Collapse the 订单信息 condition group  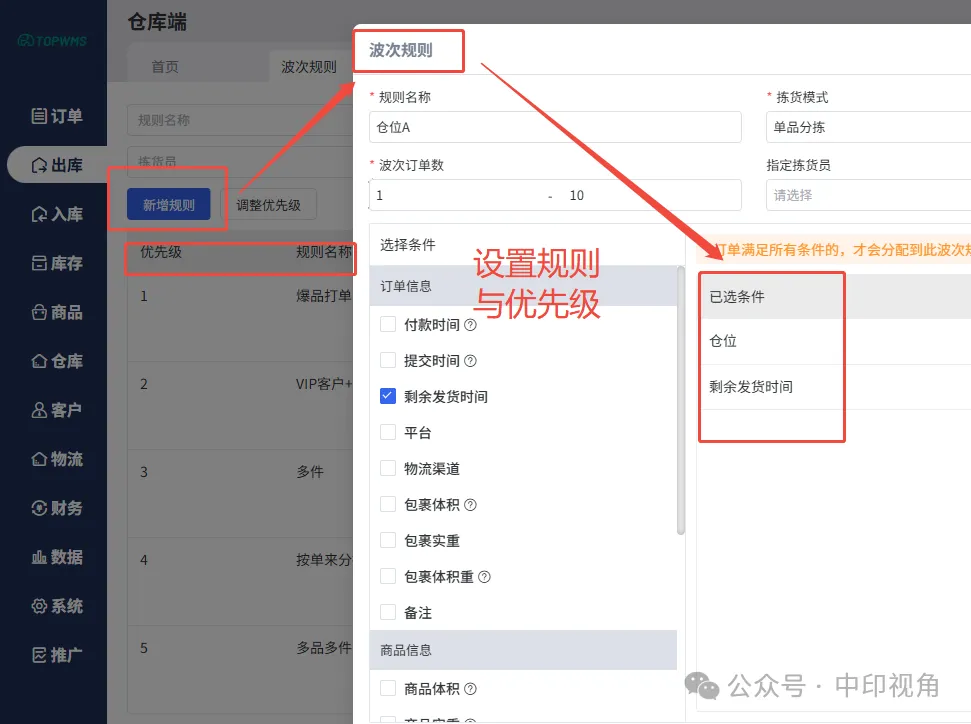523,286
